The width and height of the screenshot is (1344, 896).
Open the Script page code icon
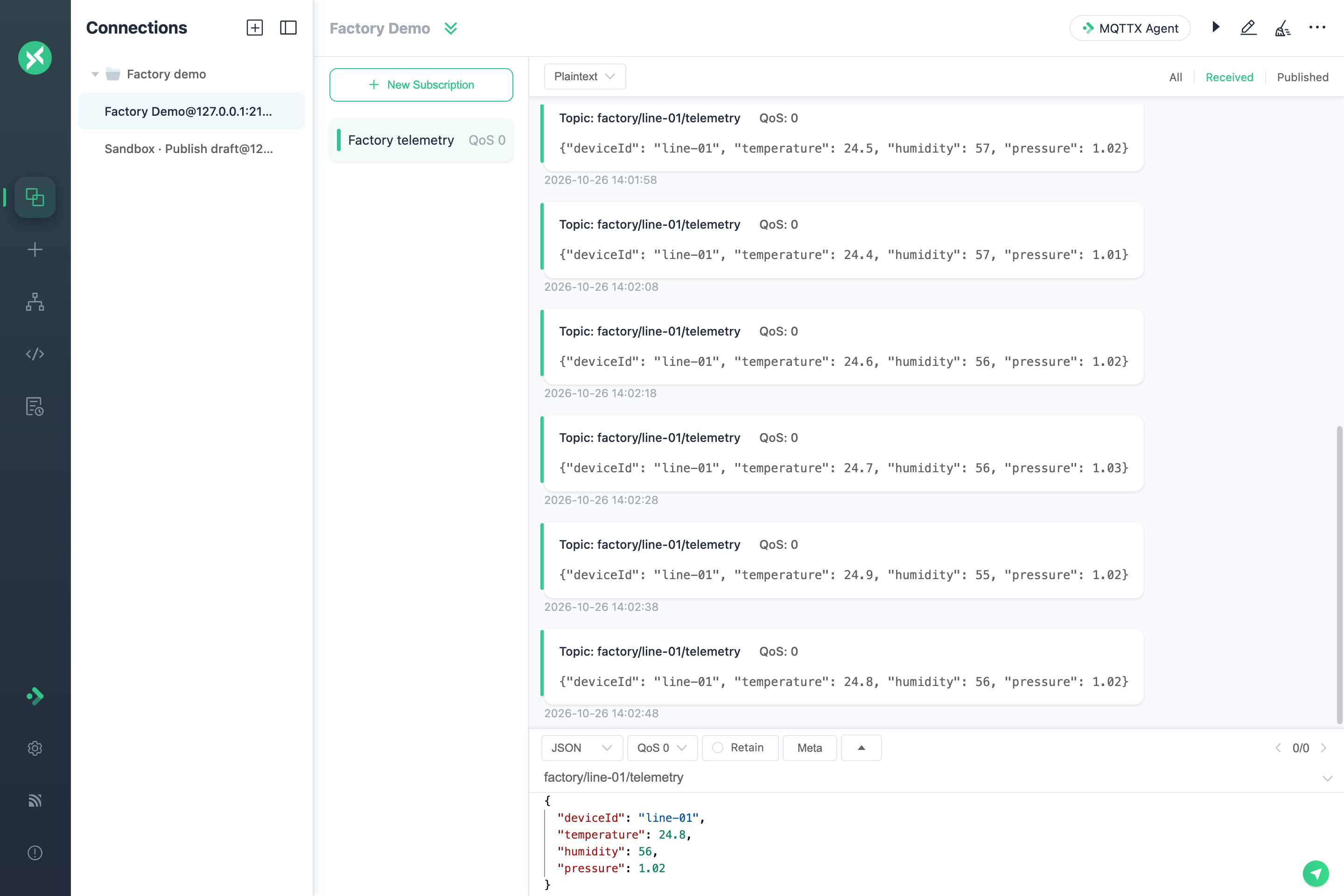35,354
